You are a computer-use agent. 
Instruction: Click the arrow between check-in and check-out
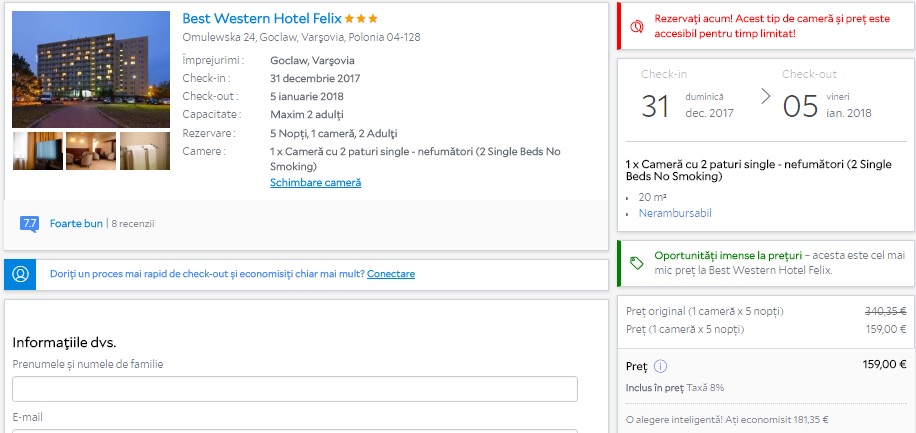pyautogui.click(x=766, y=97)
